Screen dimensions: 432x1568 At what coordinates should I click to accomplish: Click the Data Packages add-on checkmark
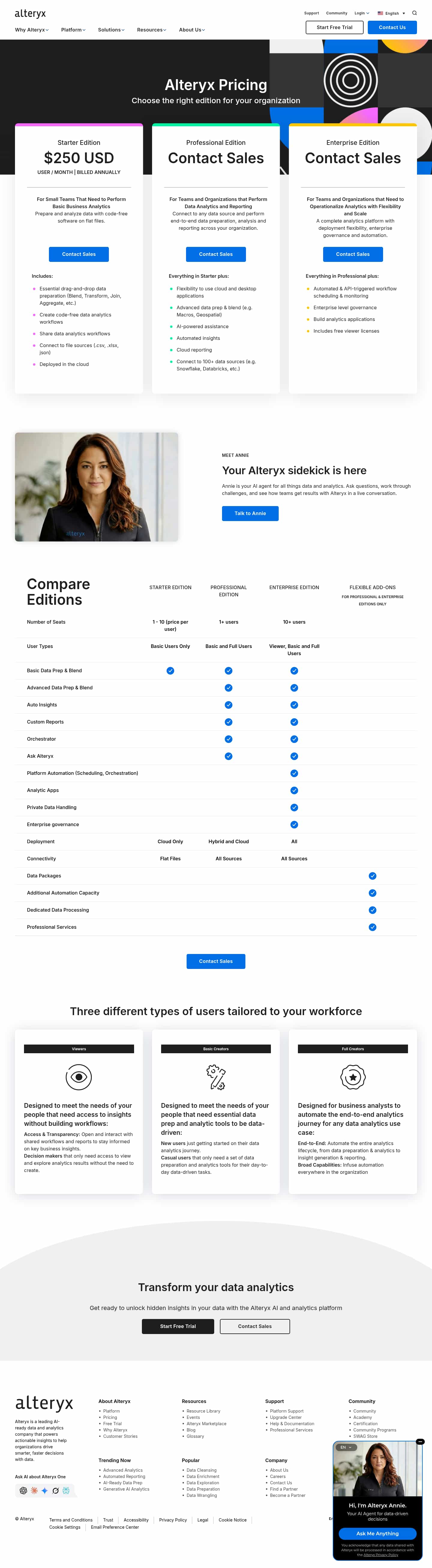372,875
